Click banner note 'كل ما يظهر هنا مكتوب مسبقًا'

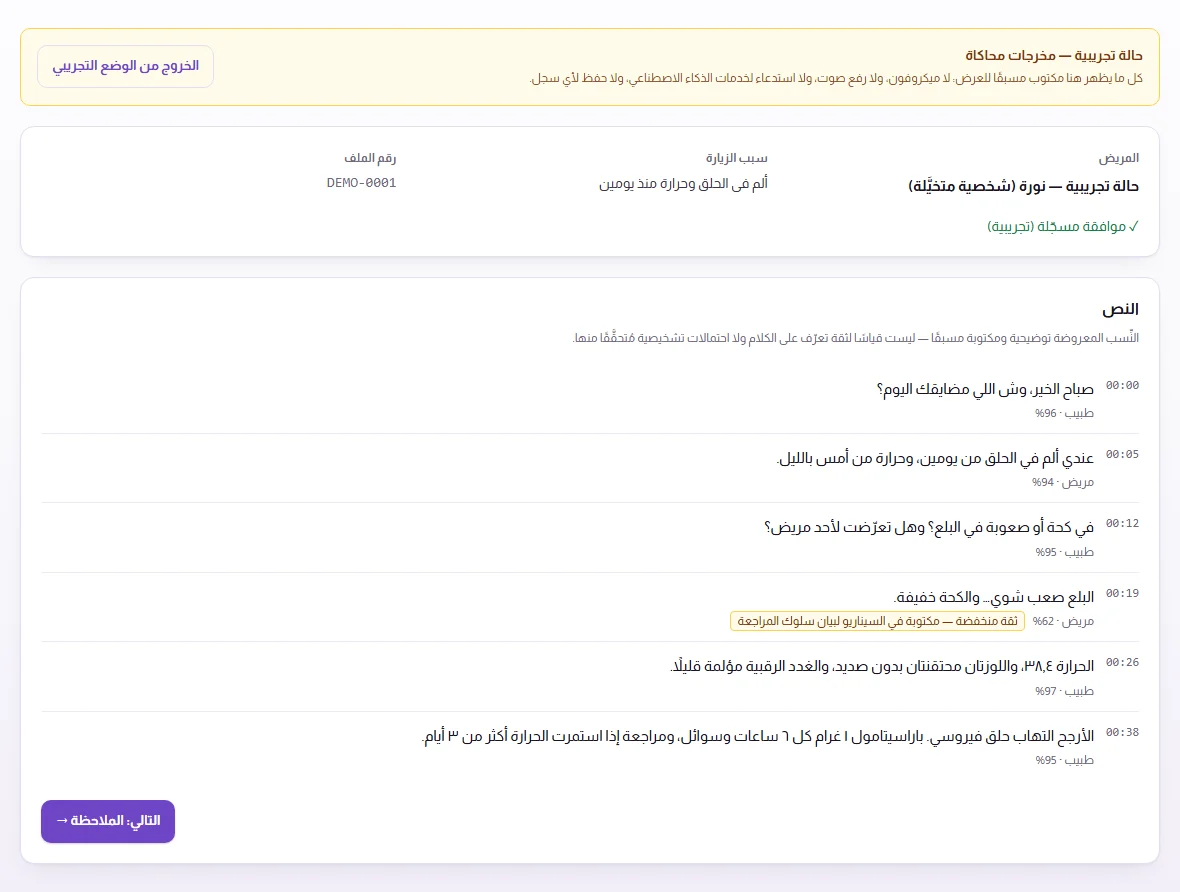pos(1048,78)
